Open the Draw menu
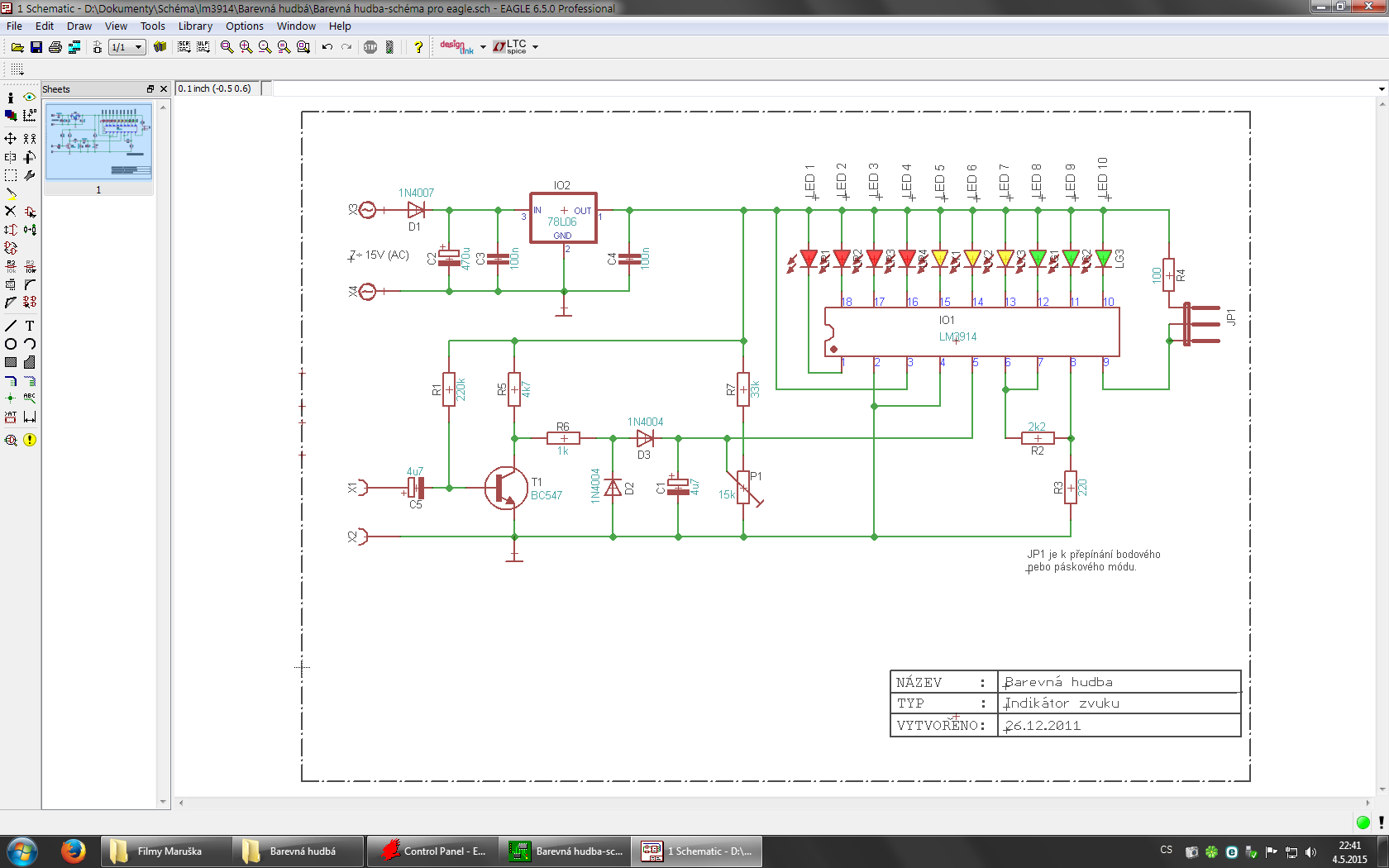The width and height of the screenshot is (1389, 868). (x=79, y=26)
